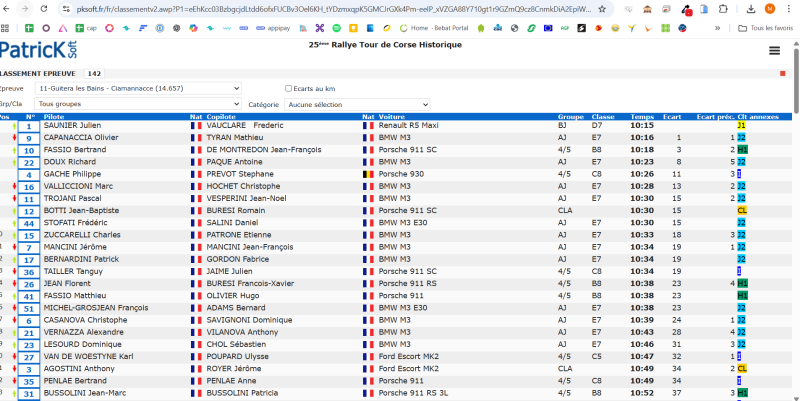Click the green H1 badge for Fassio Bertrand
Screen dimensions: 800x401
coord(742,149)
